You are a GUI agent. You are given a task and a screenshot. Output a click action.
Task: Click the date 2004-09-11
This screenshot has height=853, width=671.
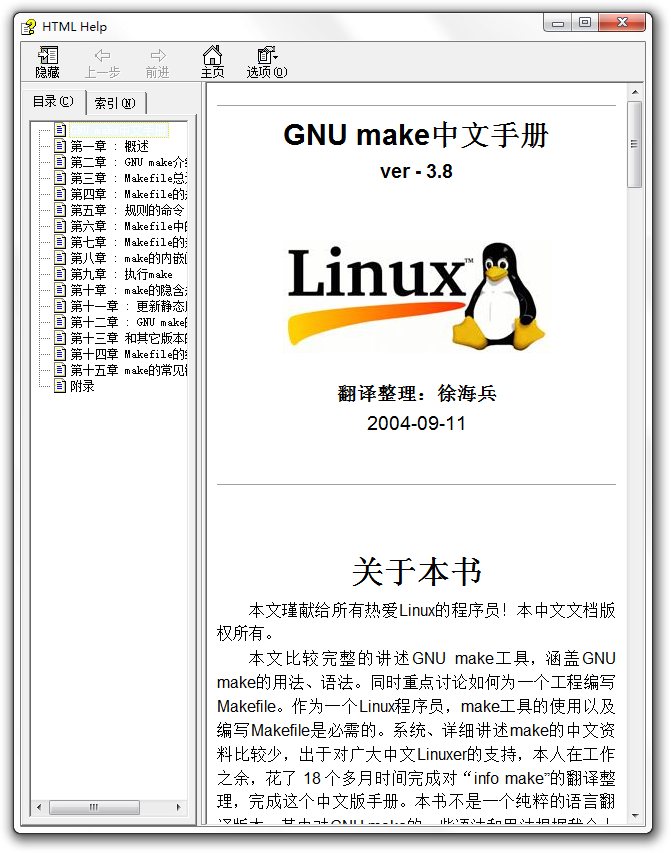click(416, 423)
